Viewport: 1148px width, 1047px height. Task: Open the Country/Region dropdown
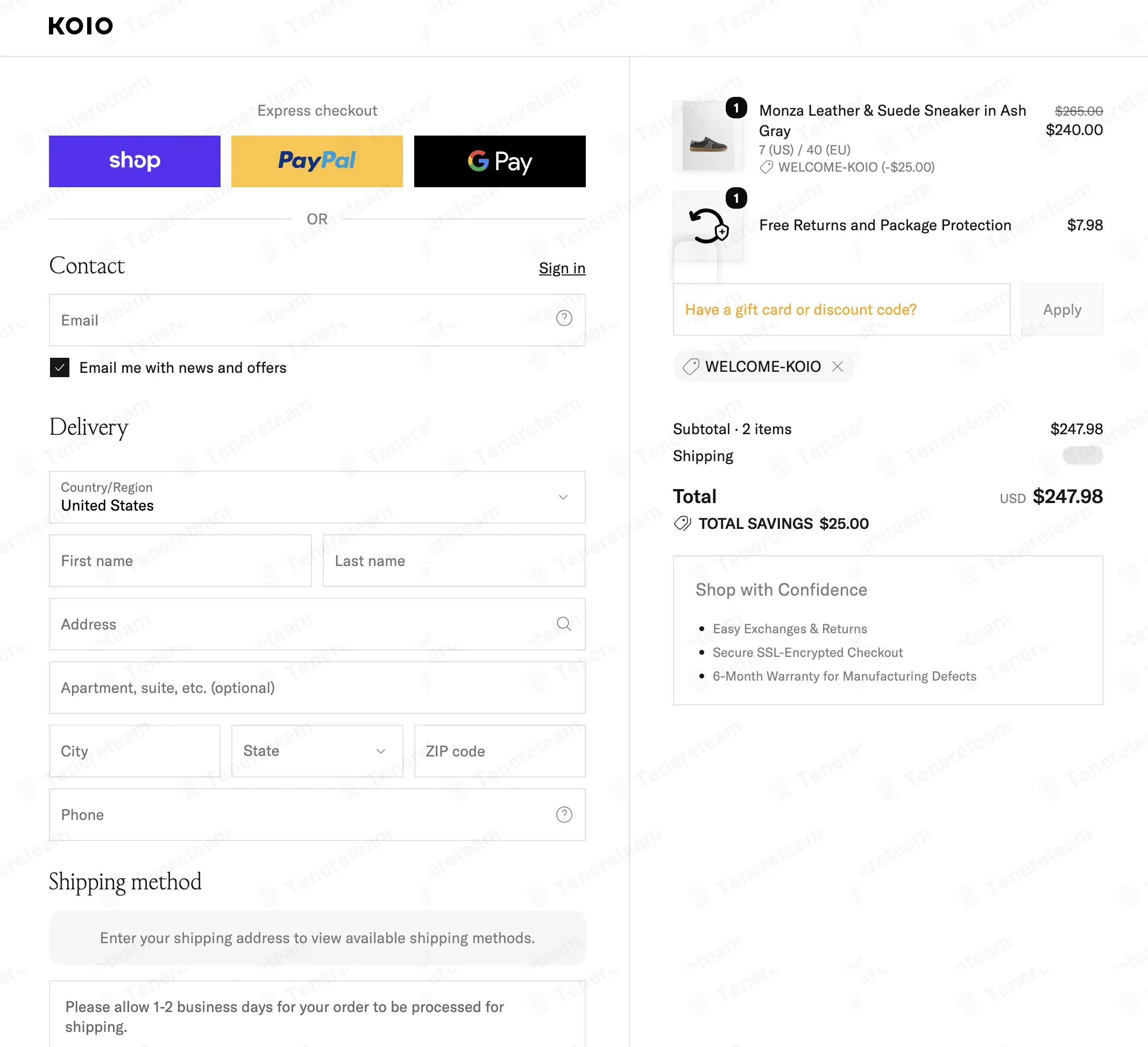317,497
